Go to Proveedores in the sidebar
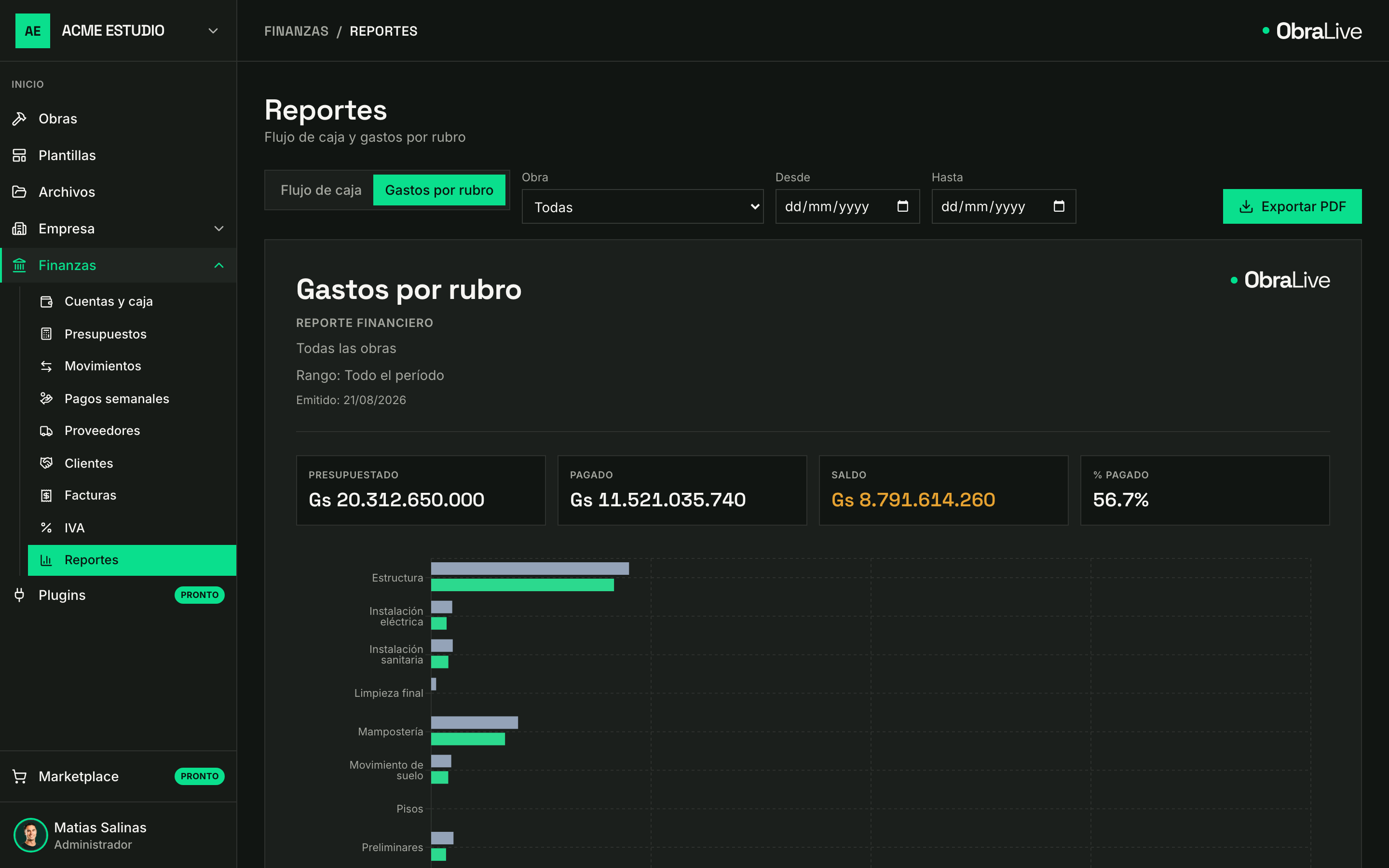Image resolution: width=1389 pixels, height=868 pixels. [132, 431]
